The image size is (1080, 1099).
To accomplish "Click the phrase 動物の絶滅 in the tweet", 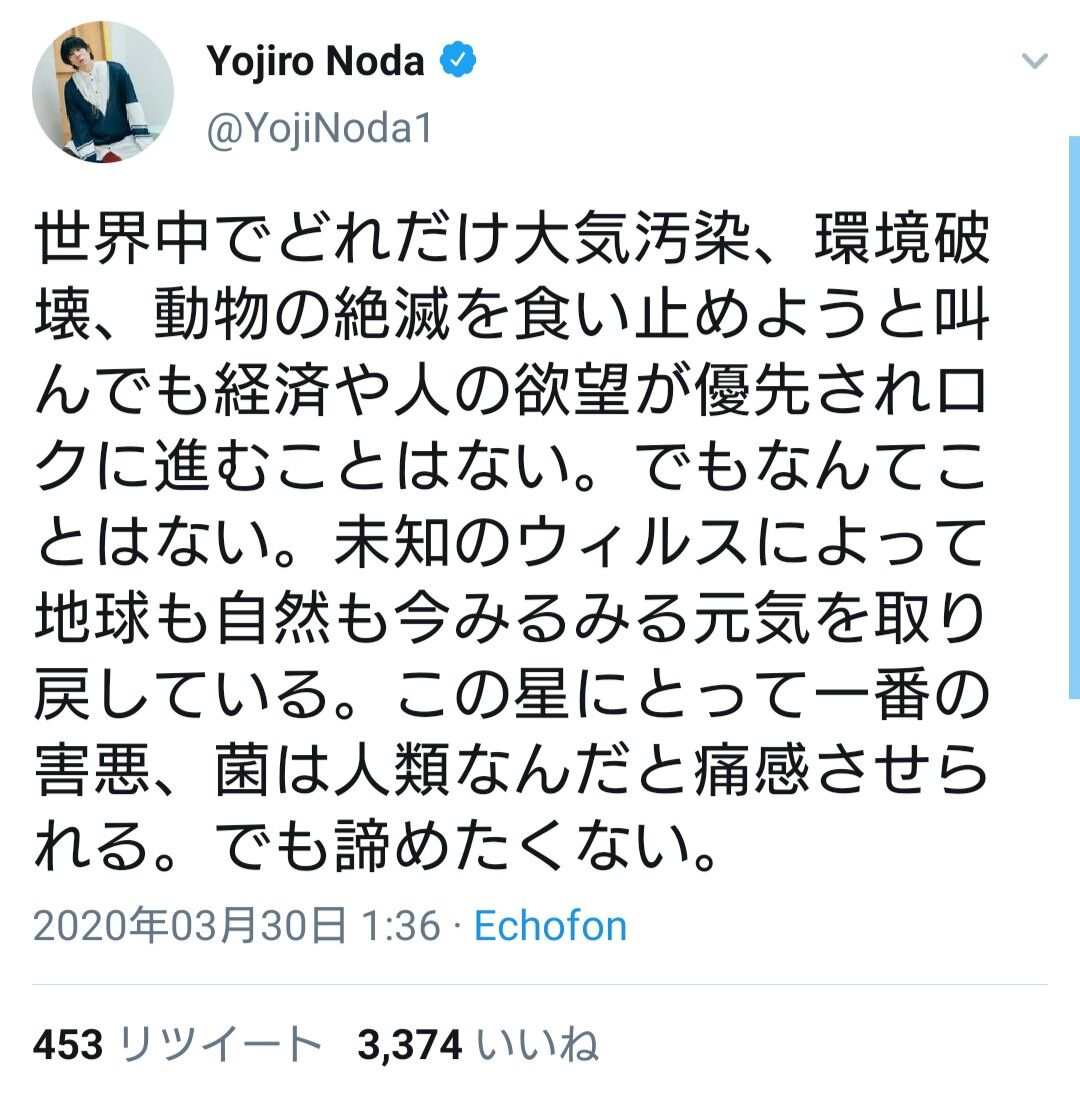I will pyautogui.click(x=302, y=314).
